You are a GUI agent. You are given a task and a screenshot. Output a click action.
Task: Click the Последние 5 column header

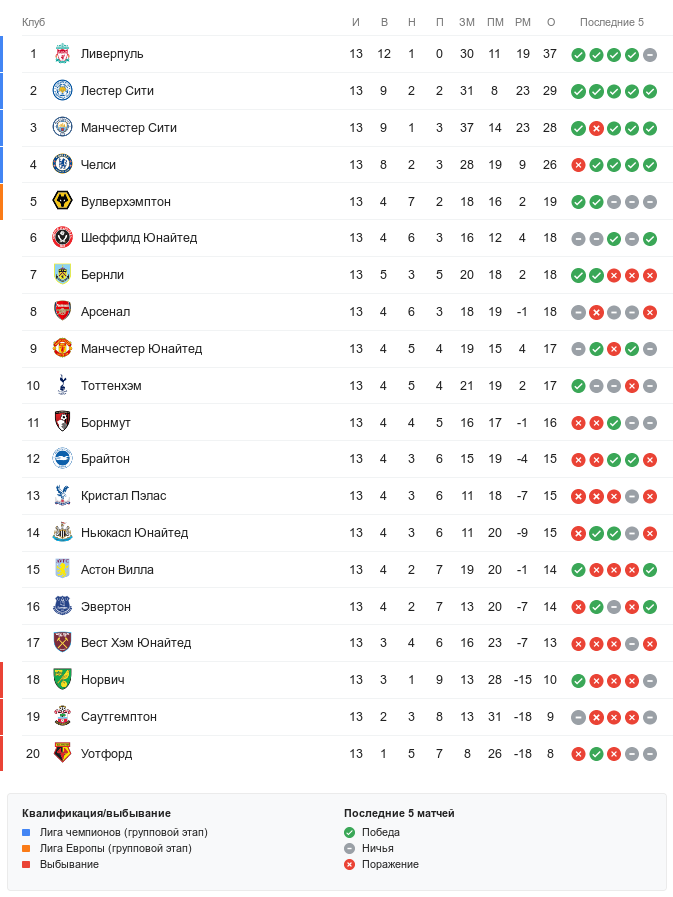click(x=612, y=22)
